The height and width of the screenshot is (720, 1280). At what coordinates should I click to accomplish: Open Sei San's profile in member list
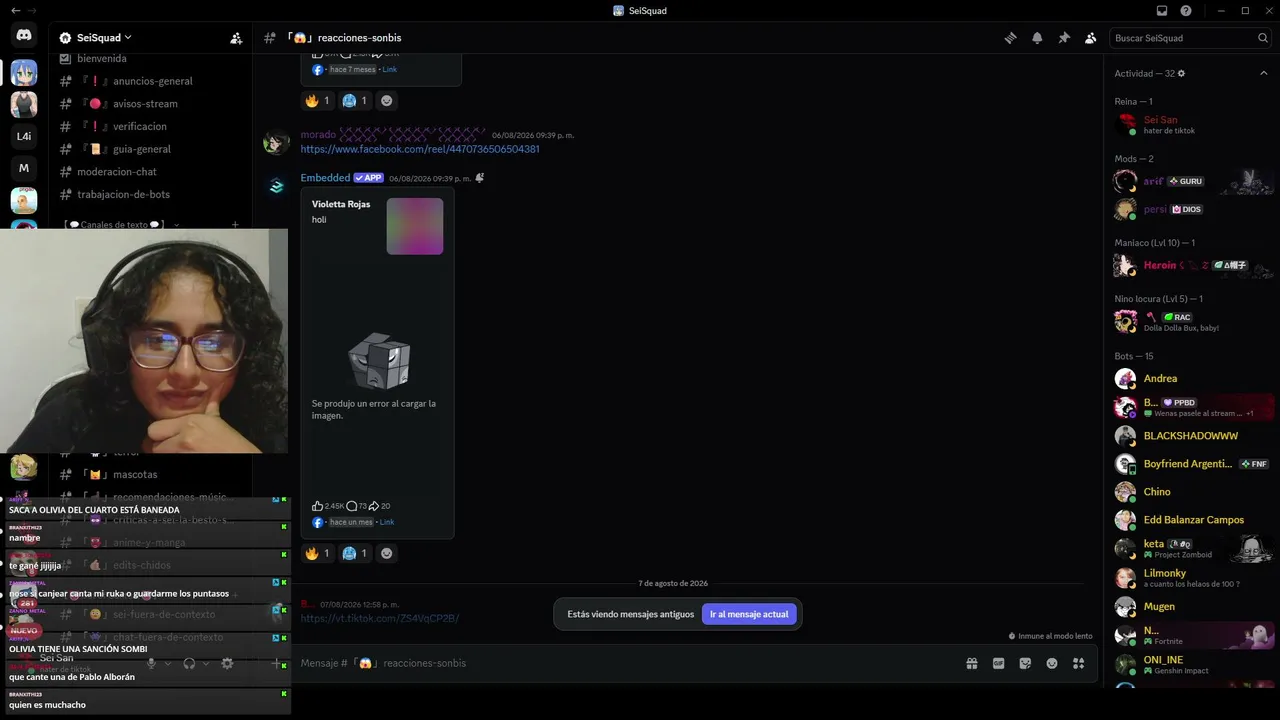[1192, 125]
